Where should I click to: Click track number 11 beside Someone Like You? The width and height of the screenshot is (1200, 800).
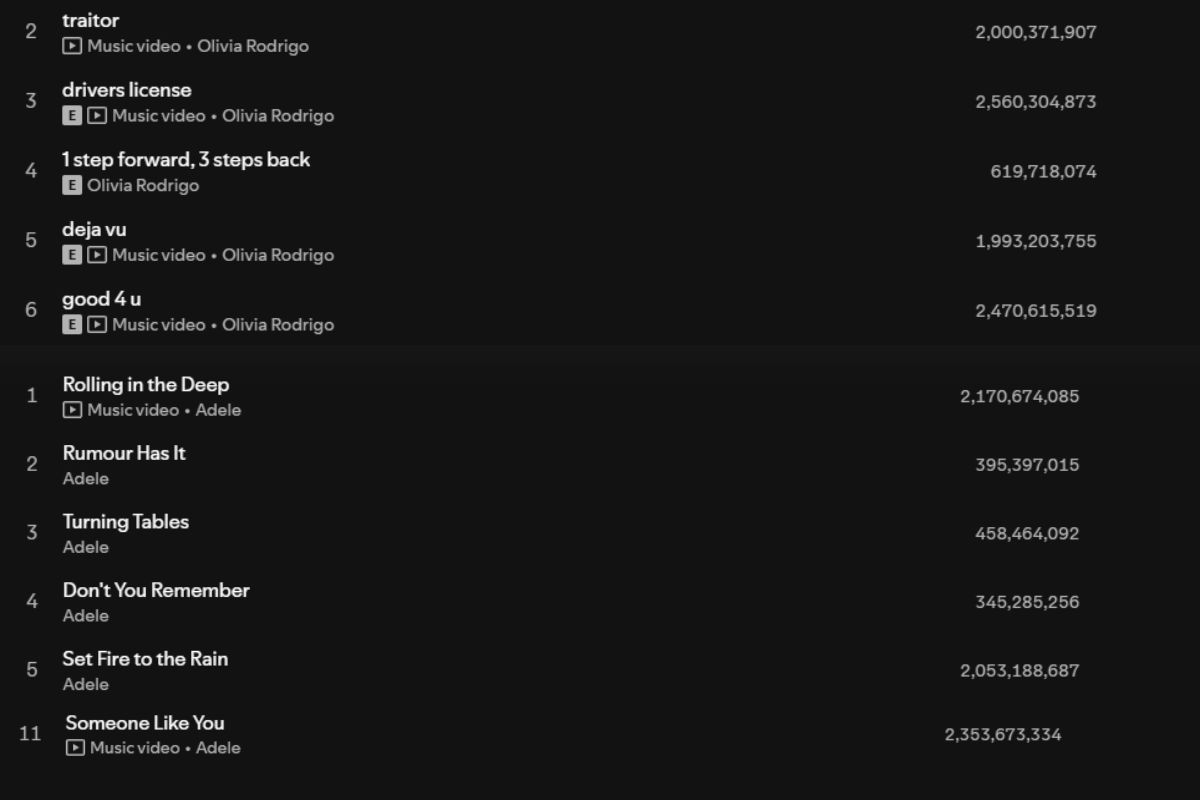click(30, 734)
